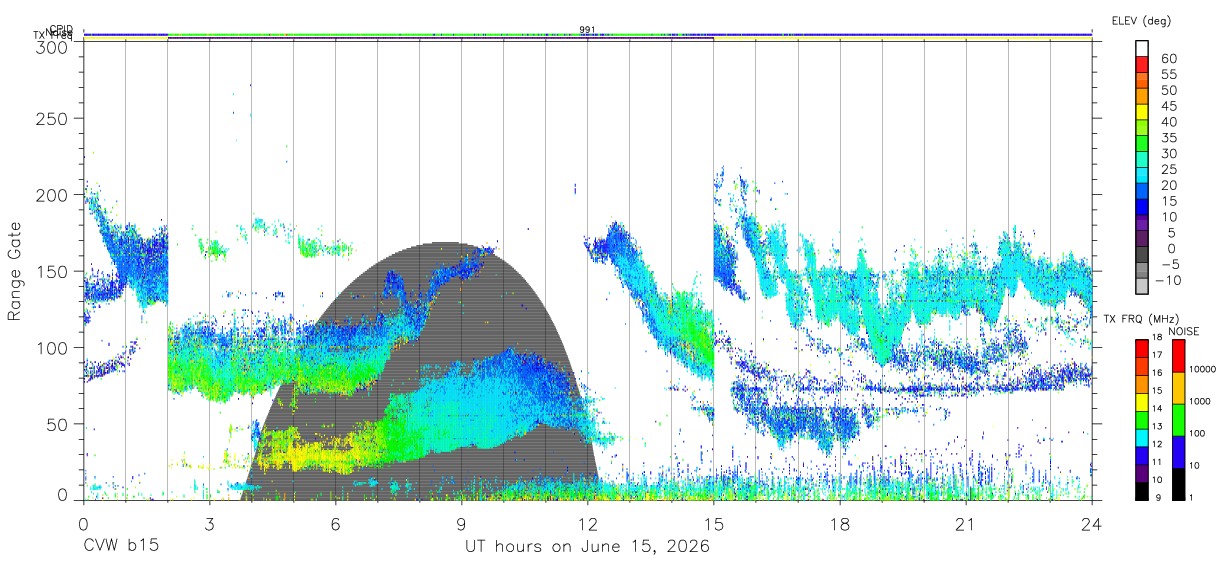This screenshot has width=1228, height=567.
Task: Click the red 55–60 segment of ELEV colorbar
Action: click(x=1142, y=65)
